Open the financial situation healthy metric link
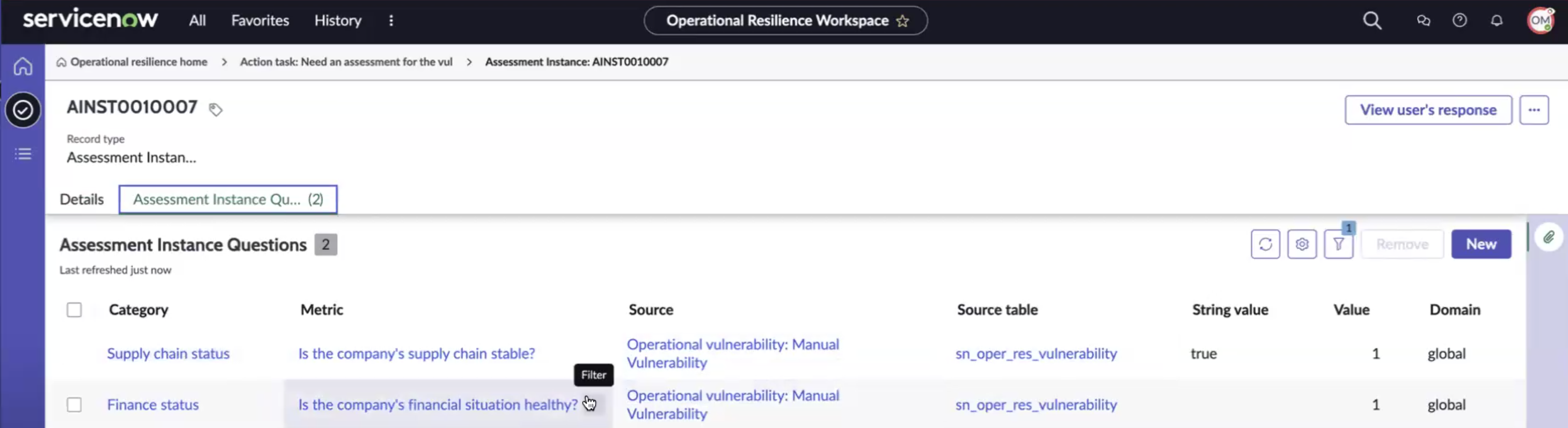 click(438, 405)
